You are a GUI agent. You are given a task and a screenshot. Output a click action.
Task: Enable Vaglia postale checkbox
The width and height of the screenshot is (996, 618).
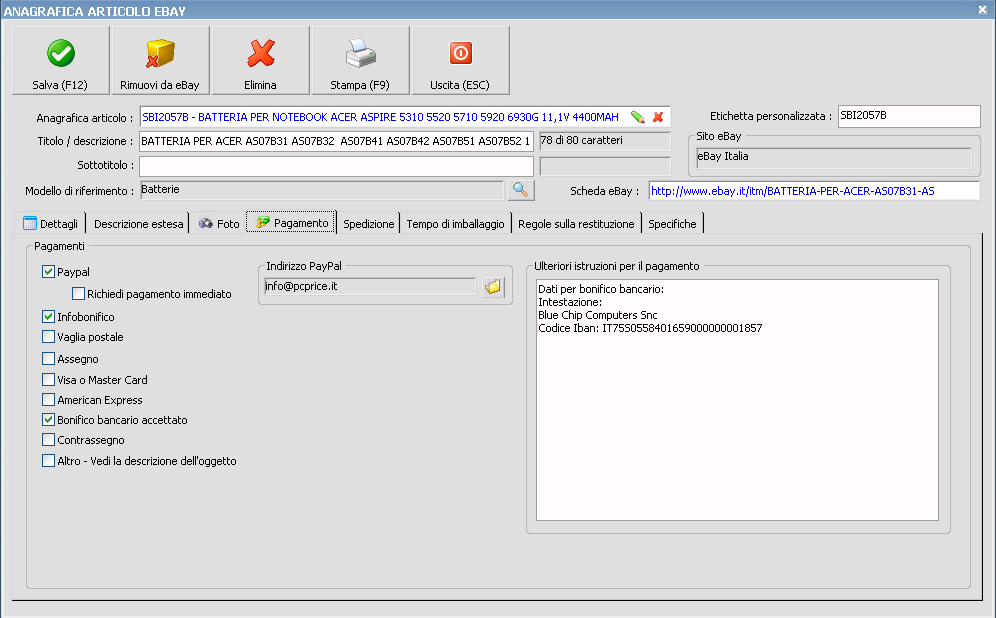point(48,337)
